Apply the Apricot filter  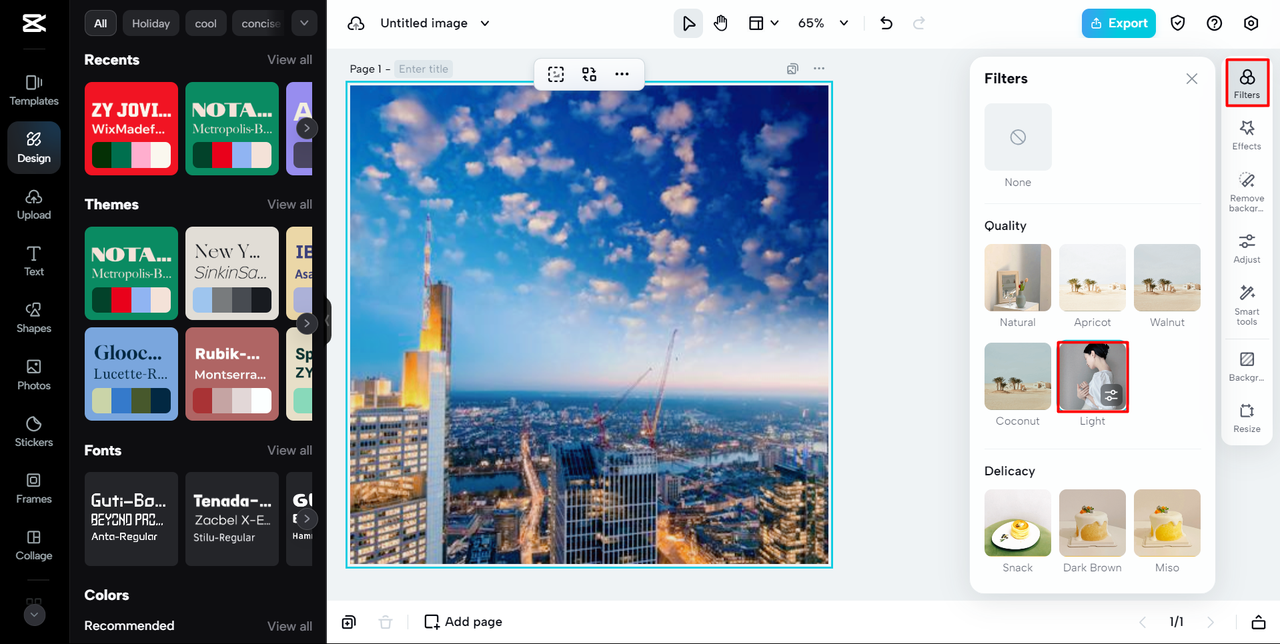coord(1092,278)
